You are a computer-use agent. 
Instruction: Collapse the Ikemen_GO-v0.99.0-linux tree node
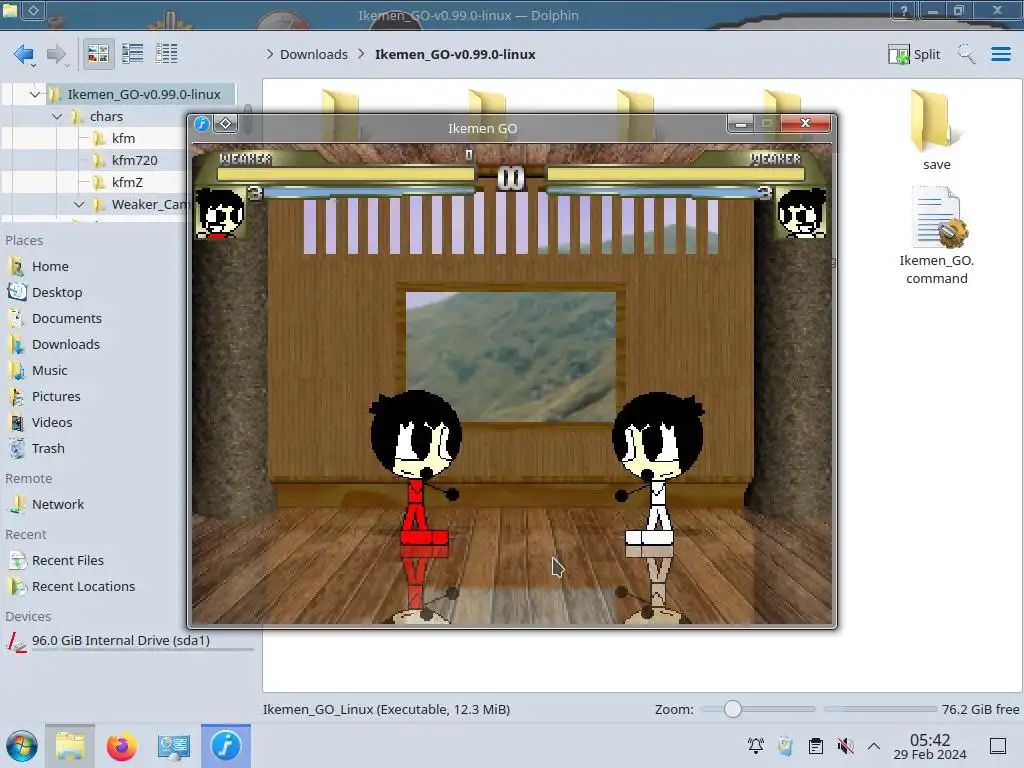pos(35,94)
